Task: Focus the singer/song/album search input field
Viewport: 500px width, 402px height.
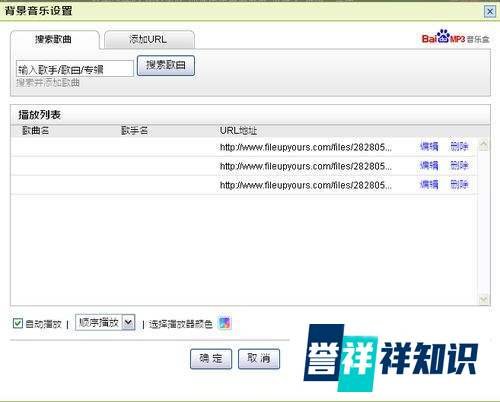Action: click(75, 69)
